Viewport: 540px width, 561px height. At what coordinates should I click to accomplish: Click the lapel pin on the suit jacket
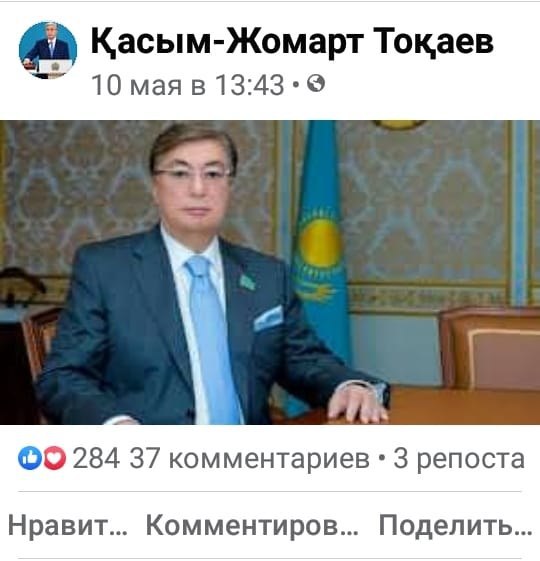pyautogui.click(x=247, y=281)
